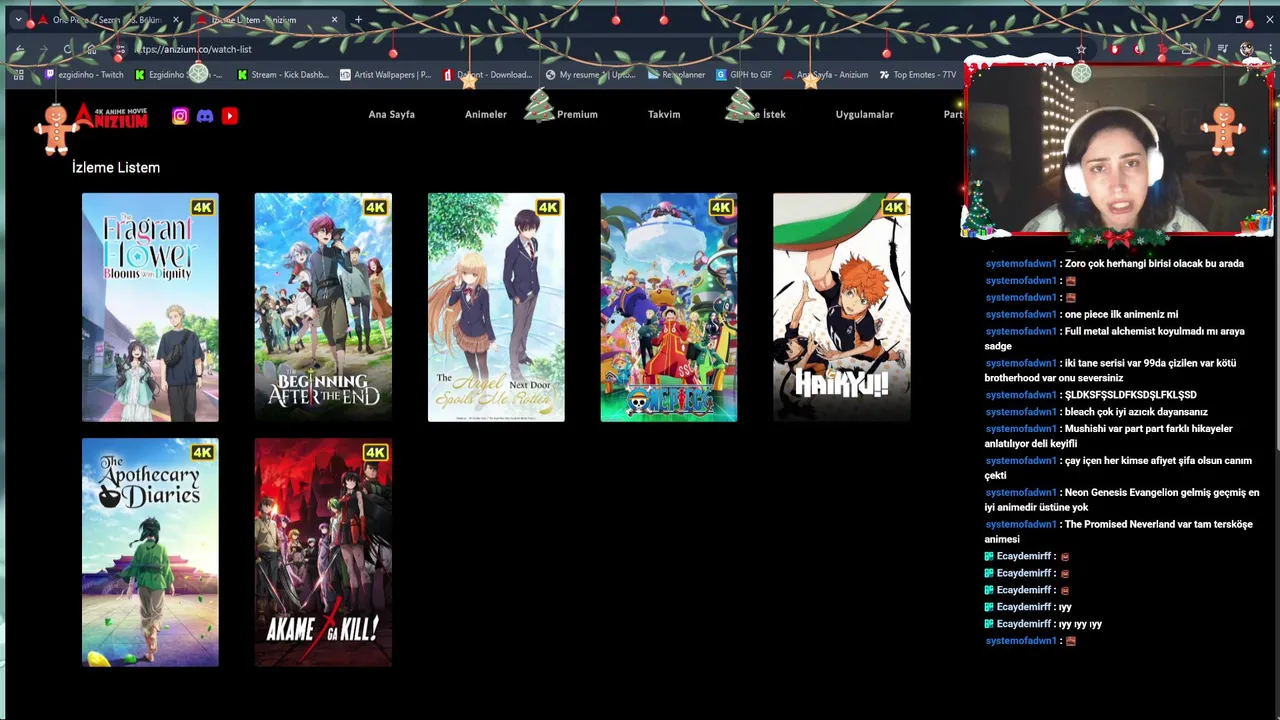Image resolution: width=1280 pixels, height=720 pixels.
Task: Open site info icon beside URL
Action: point(121,49)
